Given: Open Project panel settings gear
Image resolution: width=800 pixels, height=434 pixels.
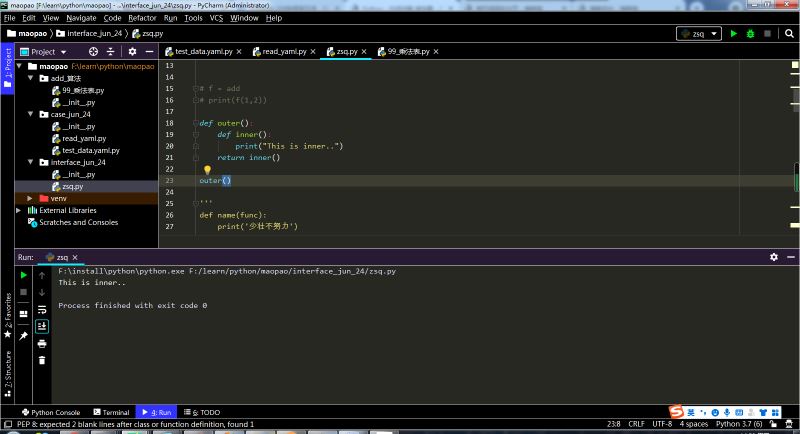Looking at the screenshot, I should tap(134, 51).
